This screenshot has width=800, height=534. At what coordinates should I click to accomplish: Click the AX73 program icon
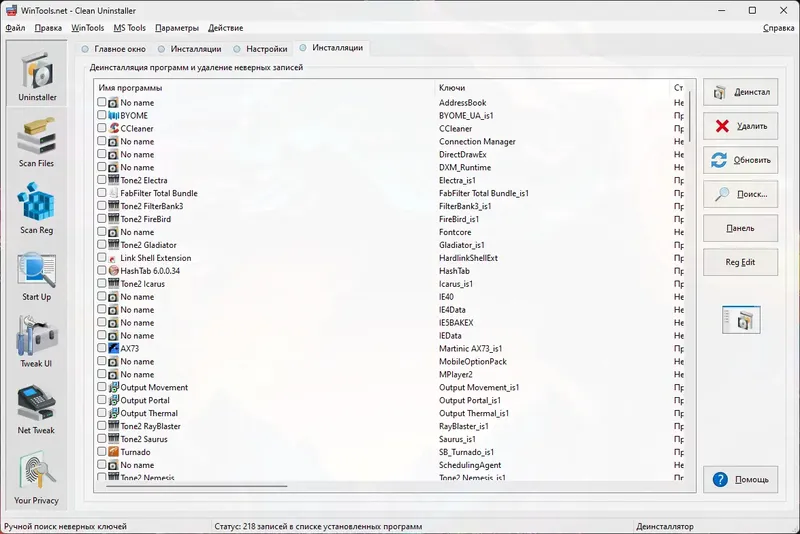click(114, 348)
